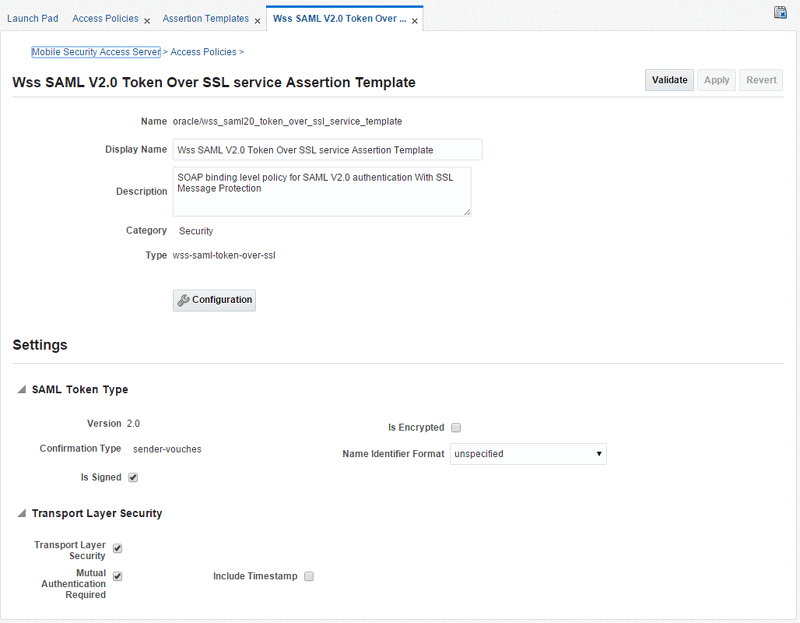Collapse the Transport Layer Security section
800x623 pixels.
pyautogui.click(x=21, y=513)
